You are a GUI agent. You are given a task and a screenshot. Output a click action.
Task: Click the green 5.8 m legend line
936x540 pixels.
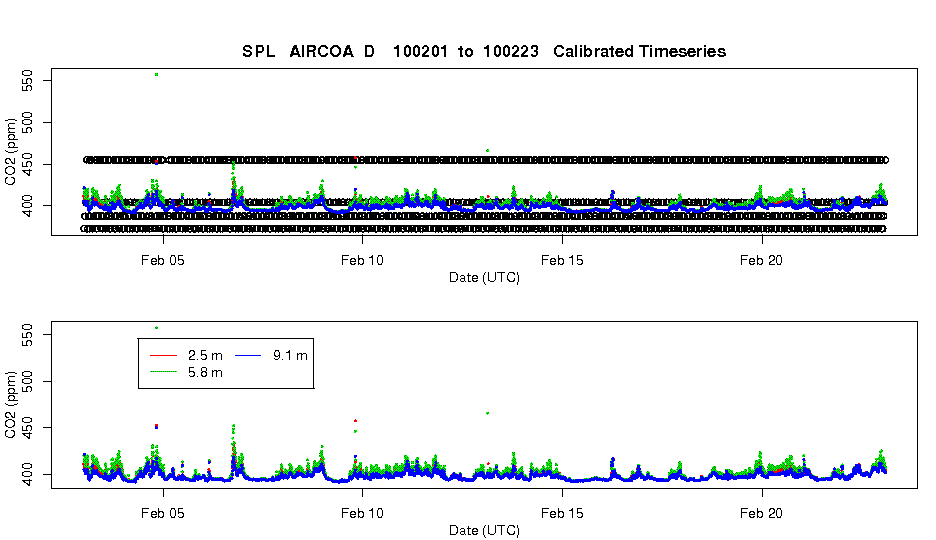[164, 372]
